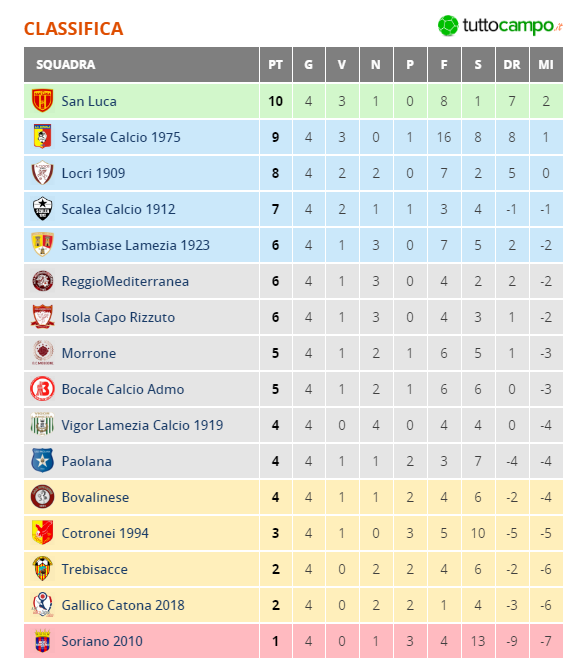Click the Paolana blue star crest
Screen dimensions: 583x662
point(43,461)
